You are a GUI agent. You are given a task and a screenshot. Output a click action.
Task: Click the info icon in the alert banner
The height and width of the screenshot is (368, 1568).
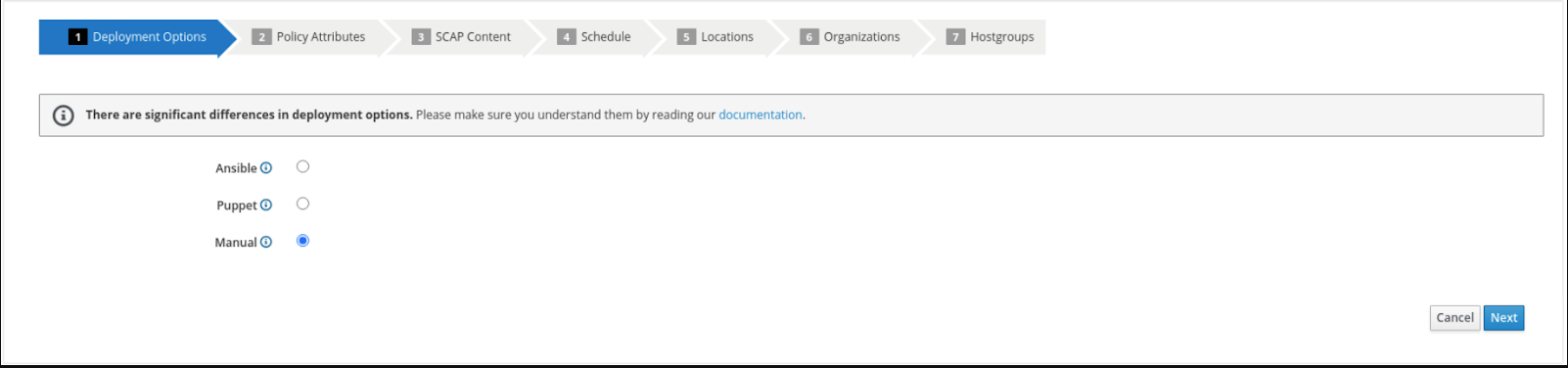[64, 115]
